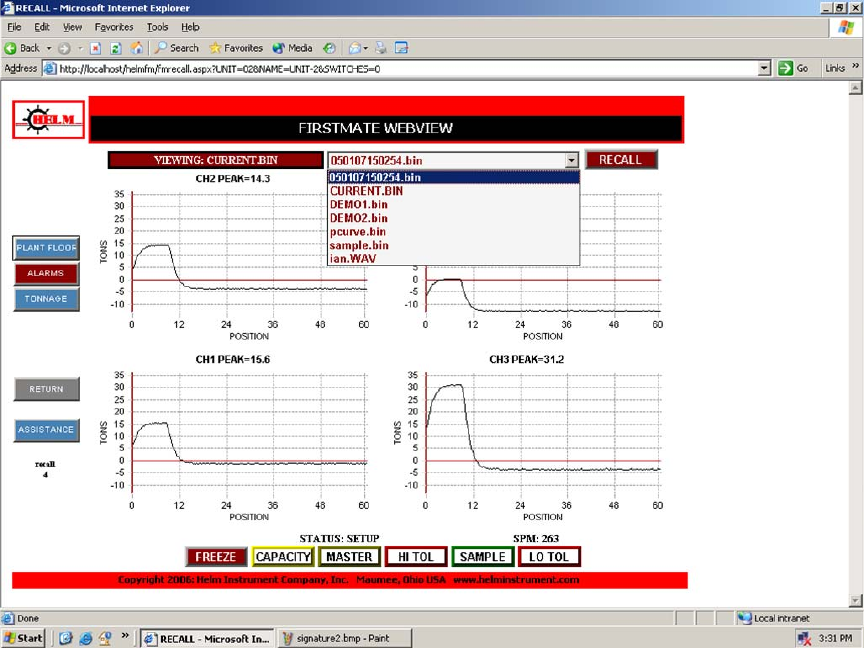Open the Favorites toolbar button
This screenshot has width=864, height=648.
pyautogui.click(x=236, y=48)
